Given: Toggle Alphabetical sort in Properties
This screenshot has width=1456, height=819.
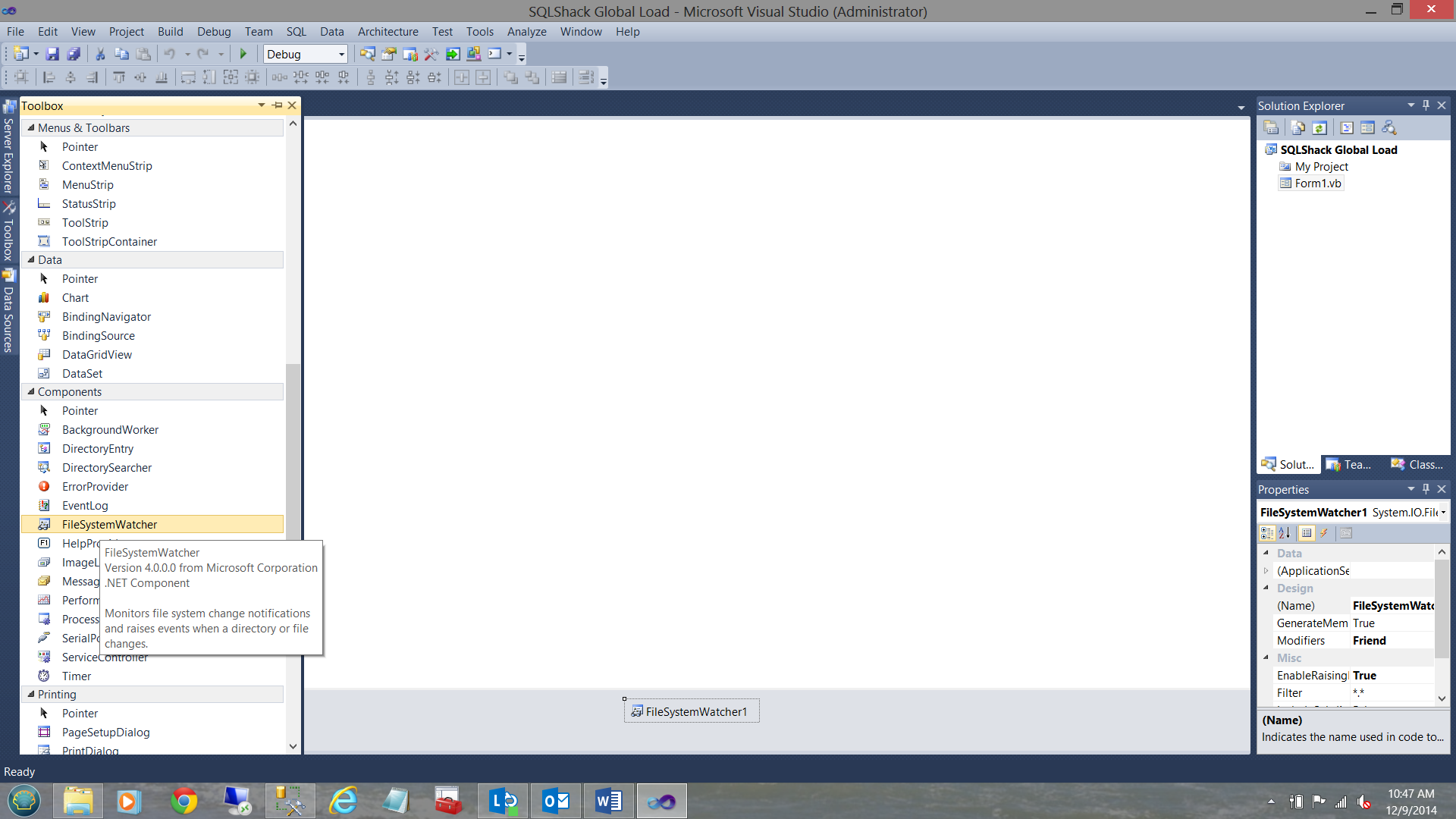Looking at the screenshot, I should click(x=1285, y=533).
